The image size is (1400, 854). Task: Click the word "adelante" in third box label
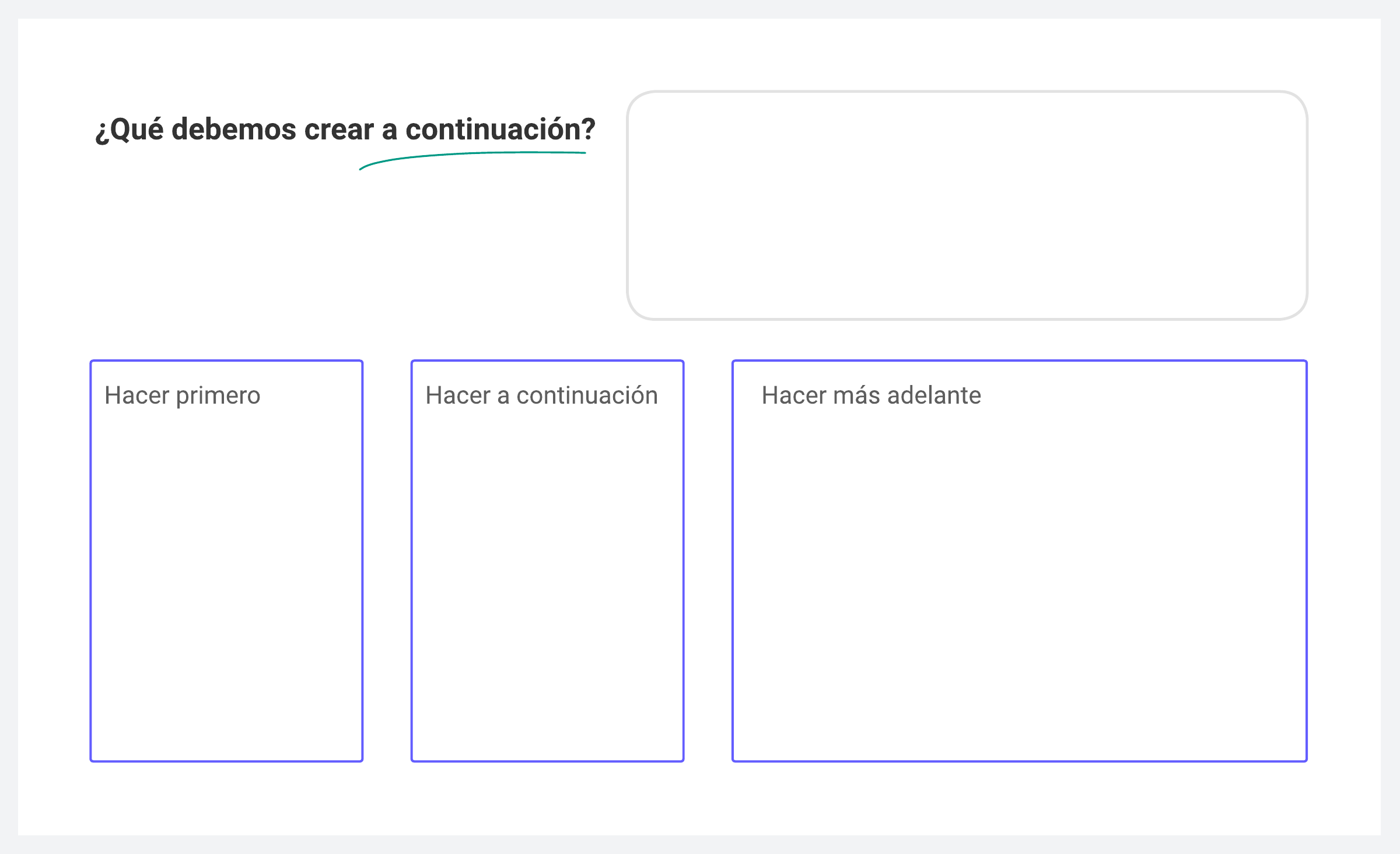pos(934,395)
